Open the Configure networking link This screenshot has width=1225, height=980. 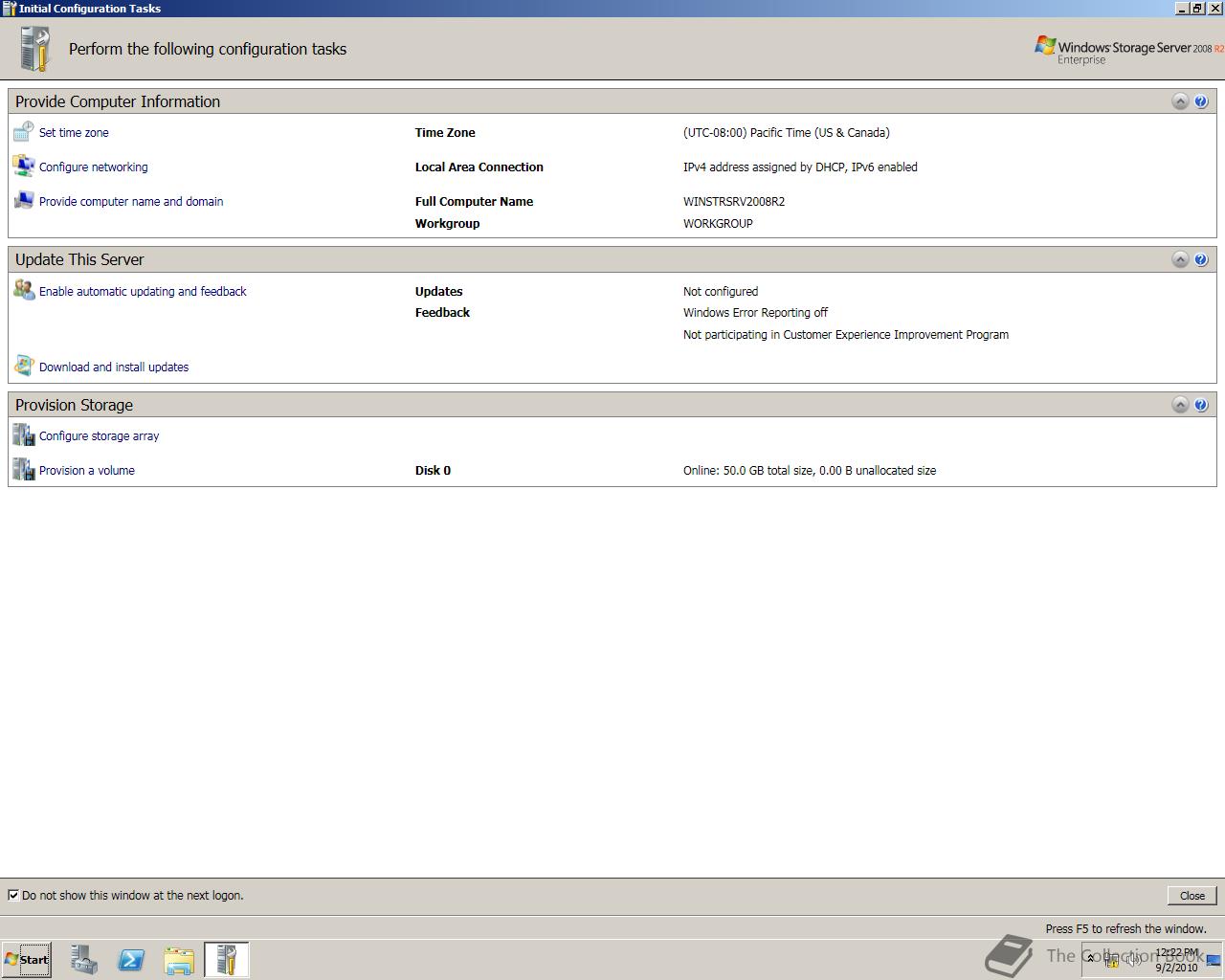tap(94, 167)
